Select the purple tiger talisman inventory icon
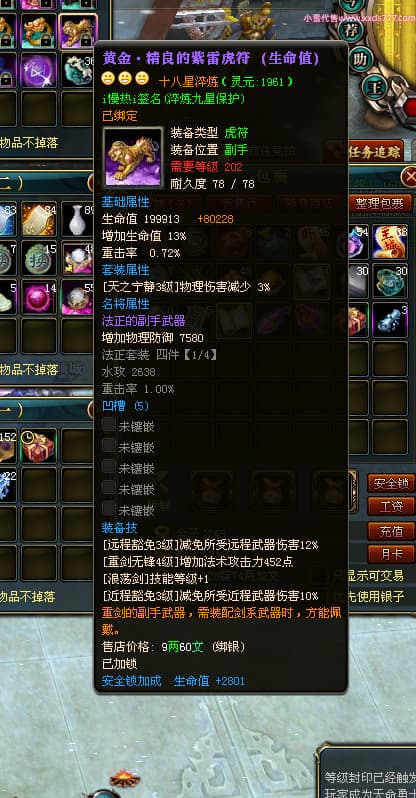This screenshot has height=798, width=416. click(x=78, y=31)
